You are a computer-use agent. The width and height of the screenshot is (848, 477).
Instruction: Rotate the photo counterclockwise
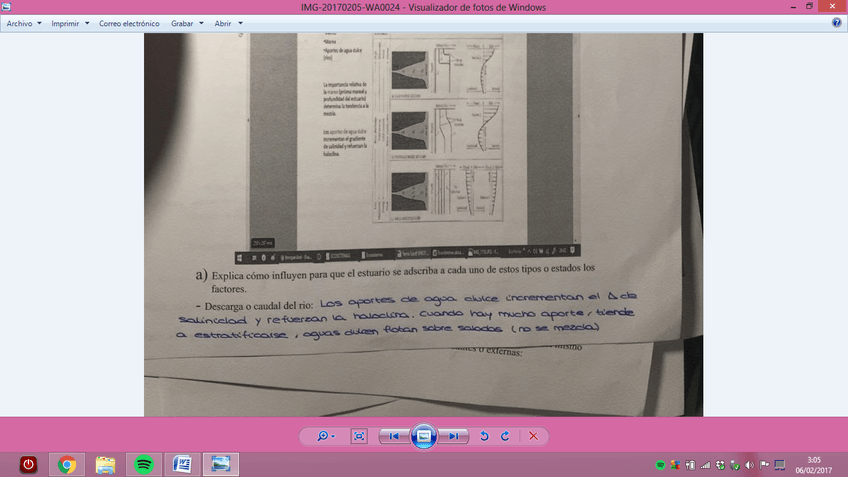coord(485,436)
